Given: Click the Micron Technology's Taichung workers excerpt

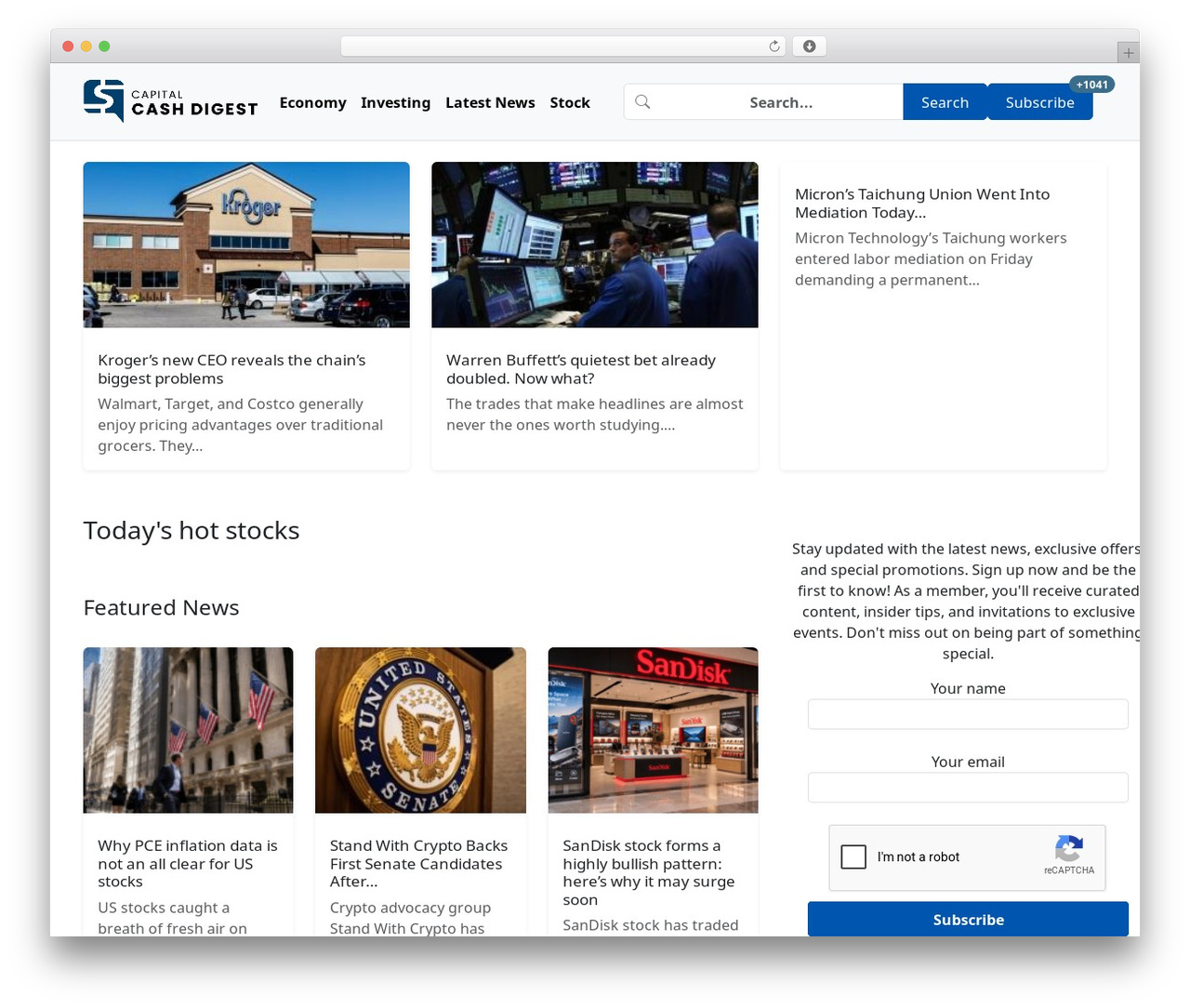Looking at the screenshot, I should (x=931, y=259).
